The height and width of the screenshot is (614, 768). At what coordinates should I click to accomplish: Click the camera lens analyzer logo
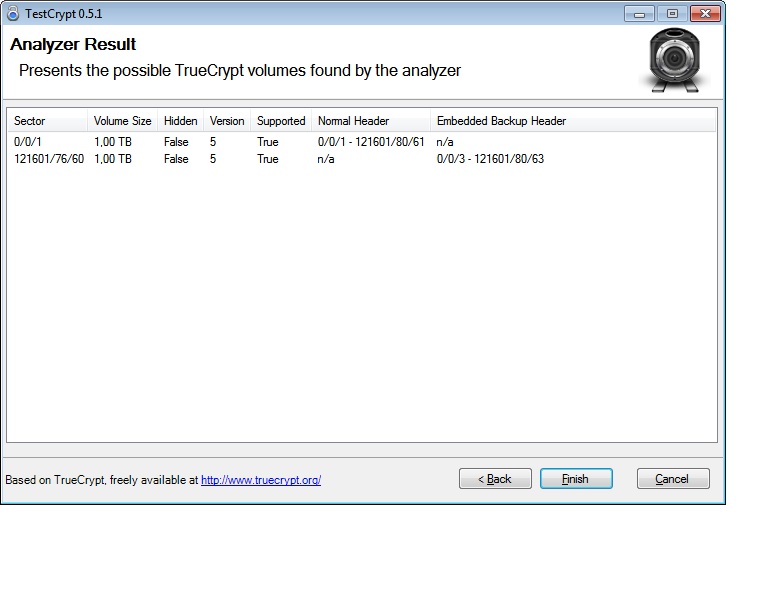(x=674, y=60)
